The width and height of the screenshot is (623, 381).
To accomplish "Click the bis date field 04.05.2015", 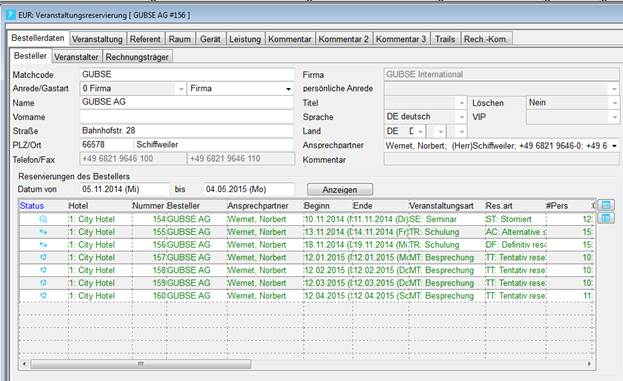I will coord(249,189).
